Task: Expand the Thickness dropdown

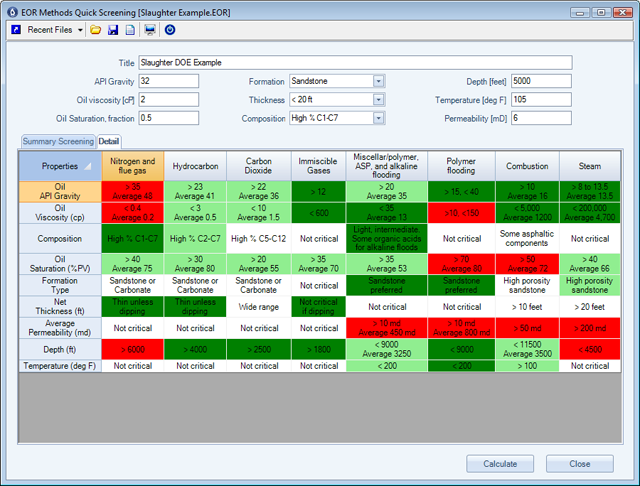Action: pyautogui.click(x=378, y=100)
